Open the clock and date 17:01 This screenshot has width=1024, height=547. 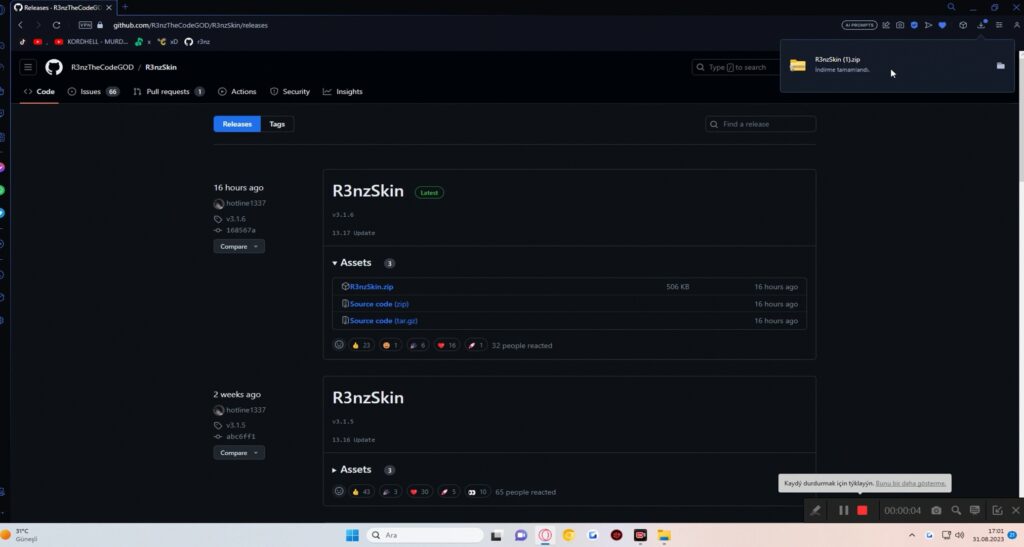pyautogui.click(x=988, y=535)
